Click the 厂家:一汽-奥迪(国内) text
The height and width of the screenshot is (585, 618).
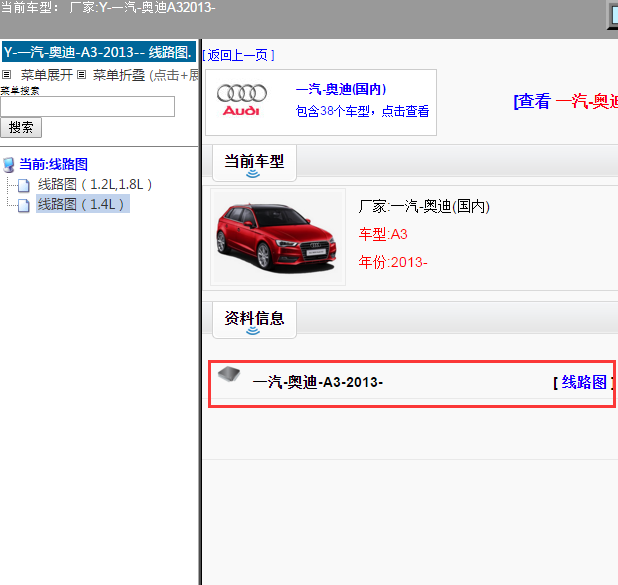pyautogui.click(x=424, y=206)
